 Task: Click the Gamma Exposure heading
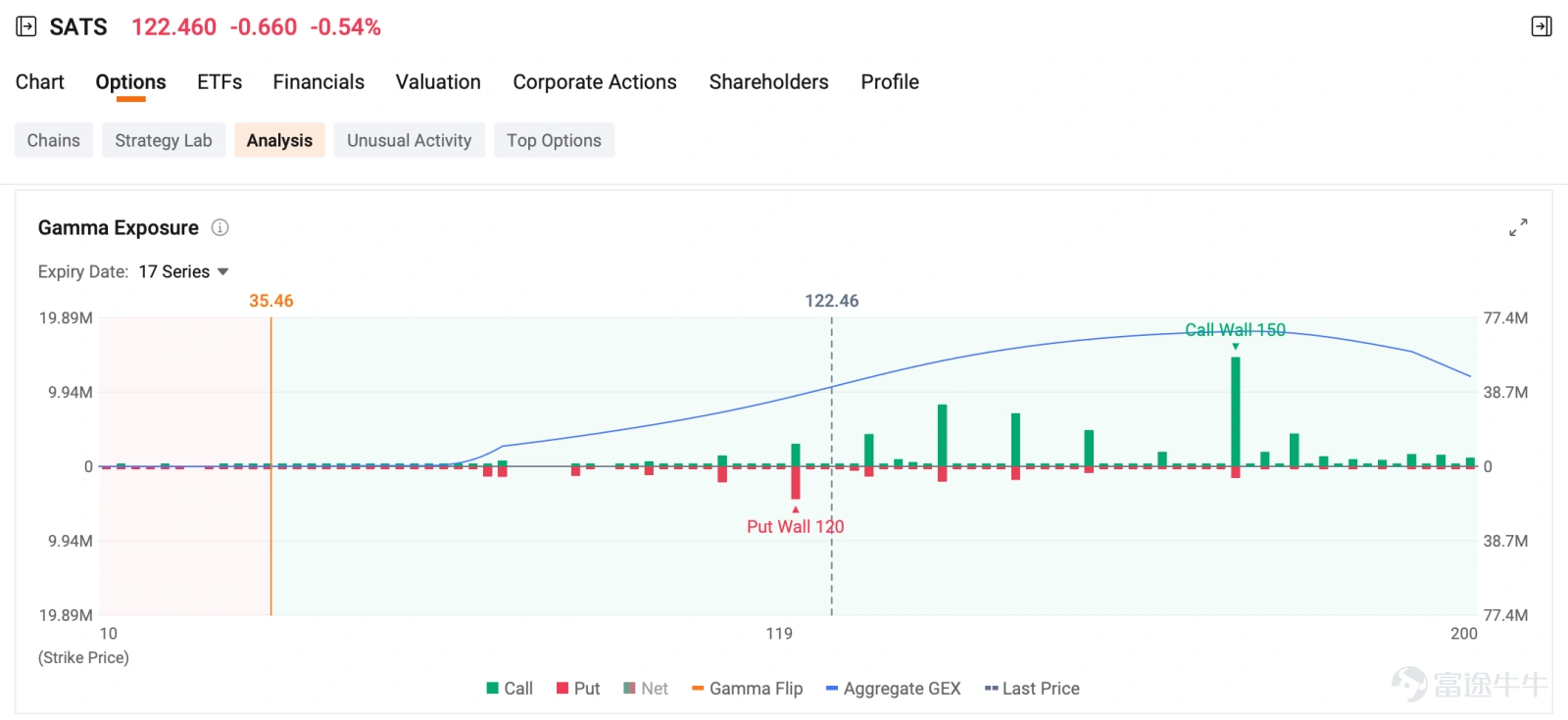click(x=118, y=227)
